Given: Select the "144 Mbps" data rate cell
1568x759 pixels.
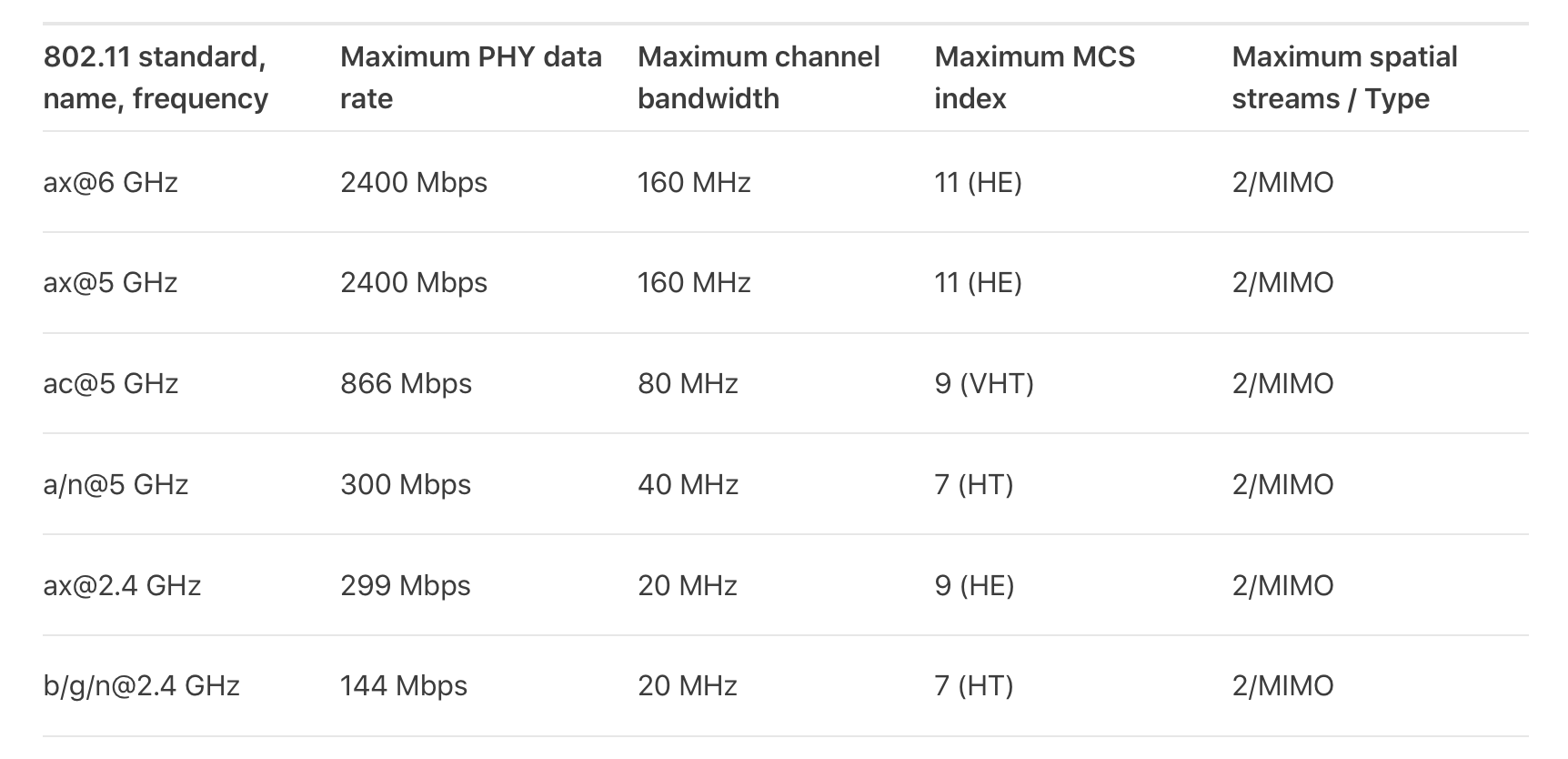Looking at the screenshot, I should (404, 686).
